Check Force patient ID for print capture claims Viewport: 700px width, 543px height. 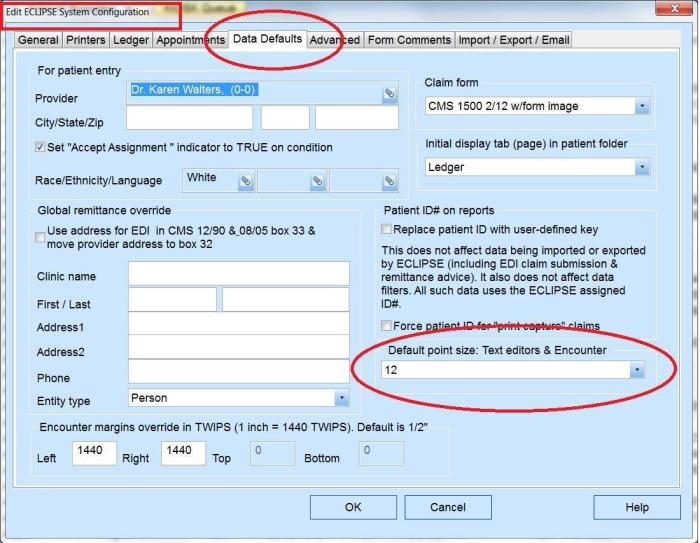click(x=387, y=326)
